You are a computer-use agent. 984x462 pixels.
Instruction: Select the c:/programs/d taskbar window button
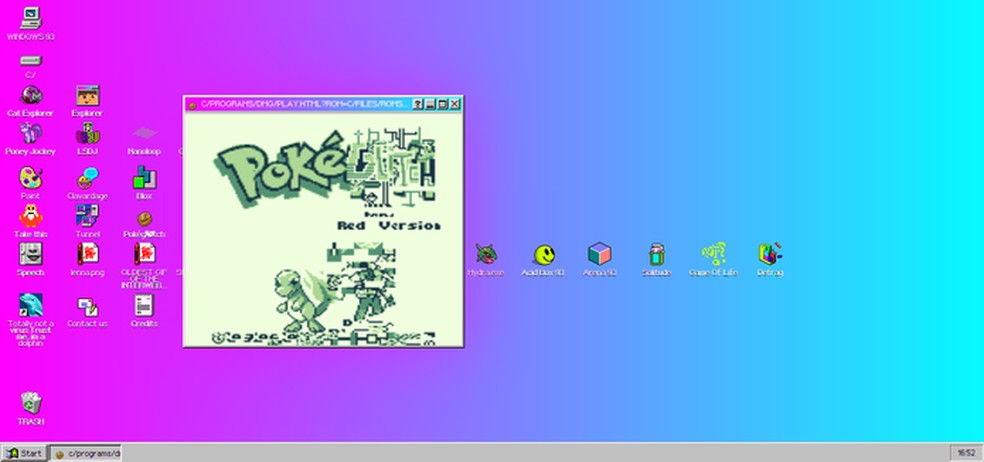click(x=85, y=453)
